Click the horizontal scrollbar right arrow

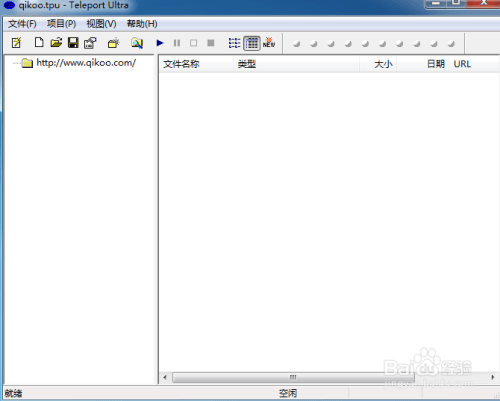click(x=493, y=377)
